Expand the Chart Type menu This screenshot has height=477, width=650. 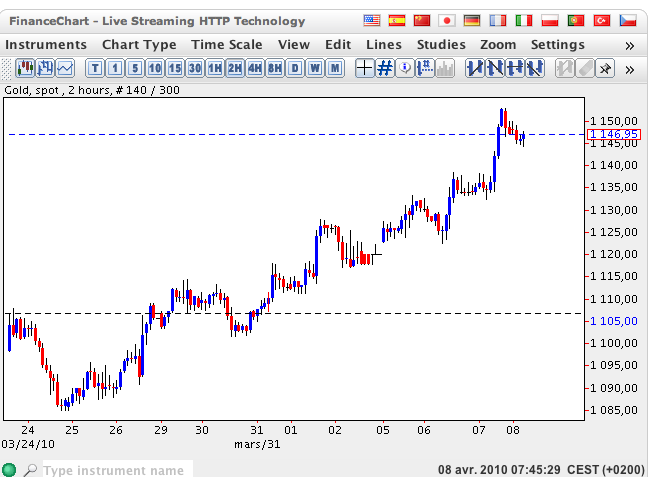click(139, 44)
